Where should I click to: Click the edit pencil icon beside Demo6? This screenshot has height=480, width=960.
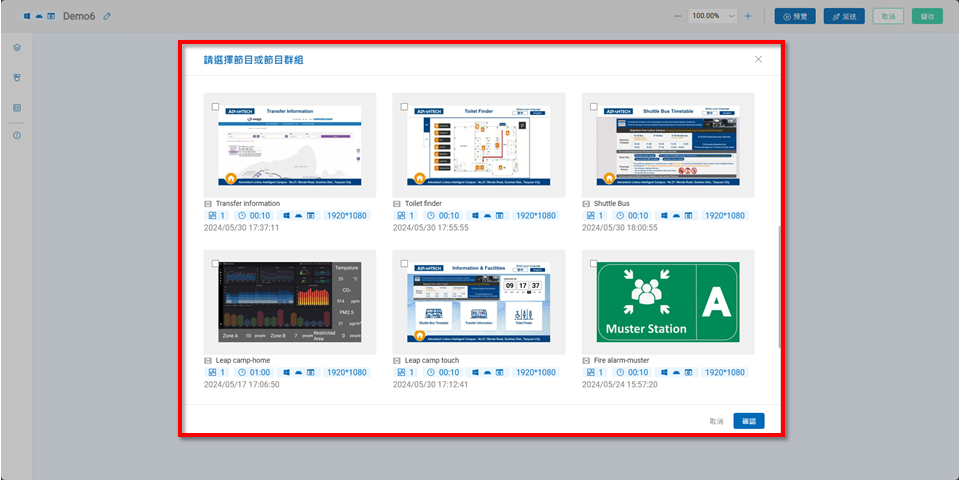click(x=108, y=16)
